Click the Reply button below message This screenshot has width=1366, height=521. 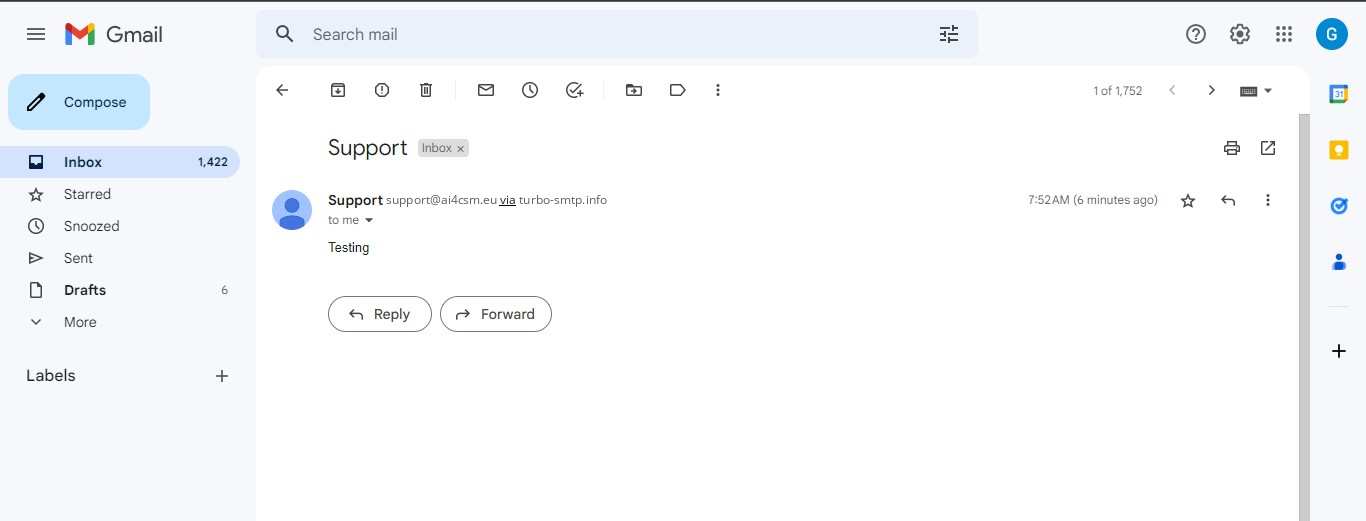[x=380, y=314]
